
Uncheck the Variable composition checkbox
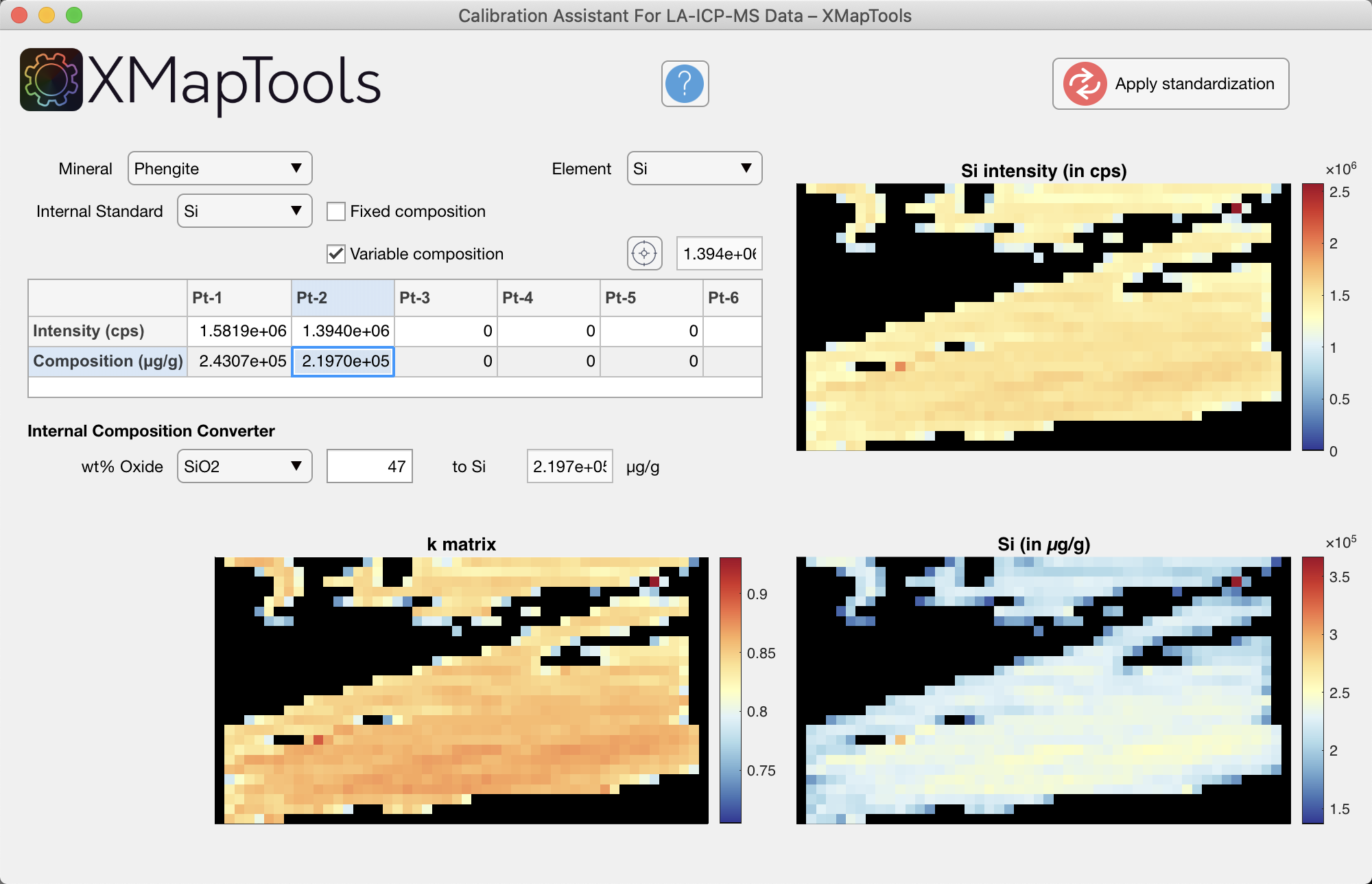(x=336, y=254)
